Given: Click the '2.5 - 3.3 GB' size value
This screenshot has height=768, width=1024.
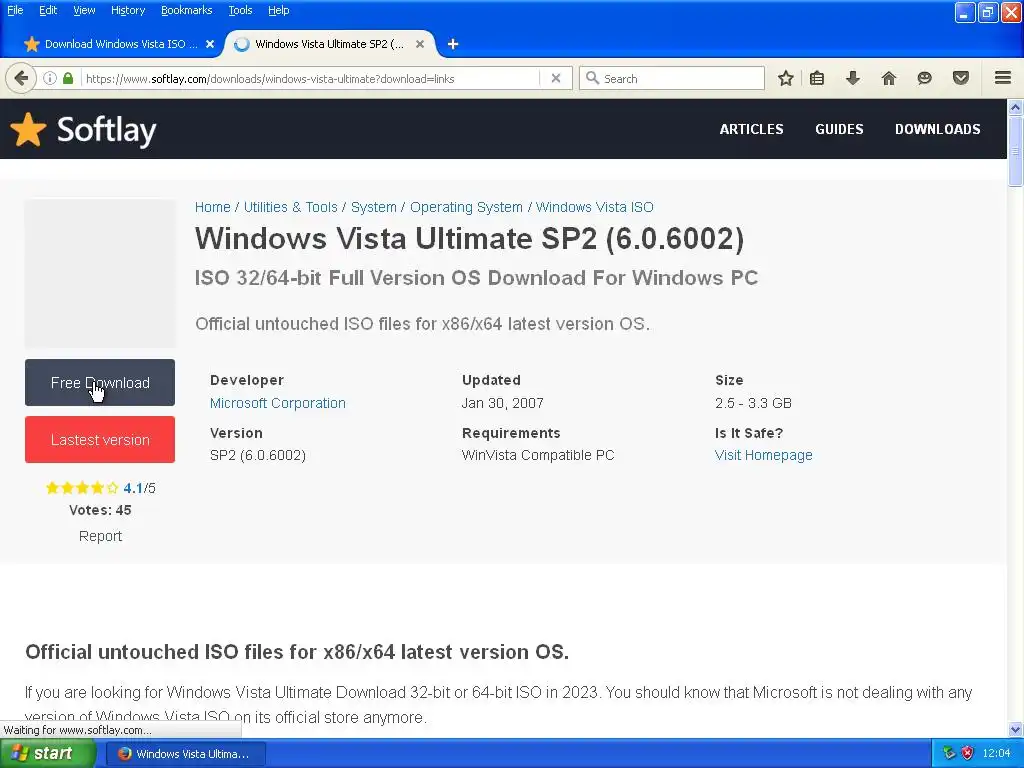Looking at the screenshot, I should 753,403.
